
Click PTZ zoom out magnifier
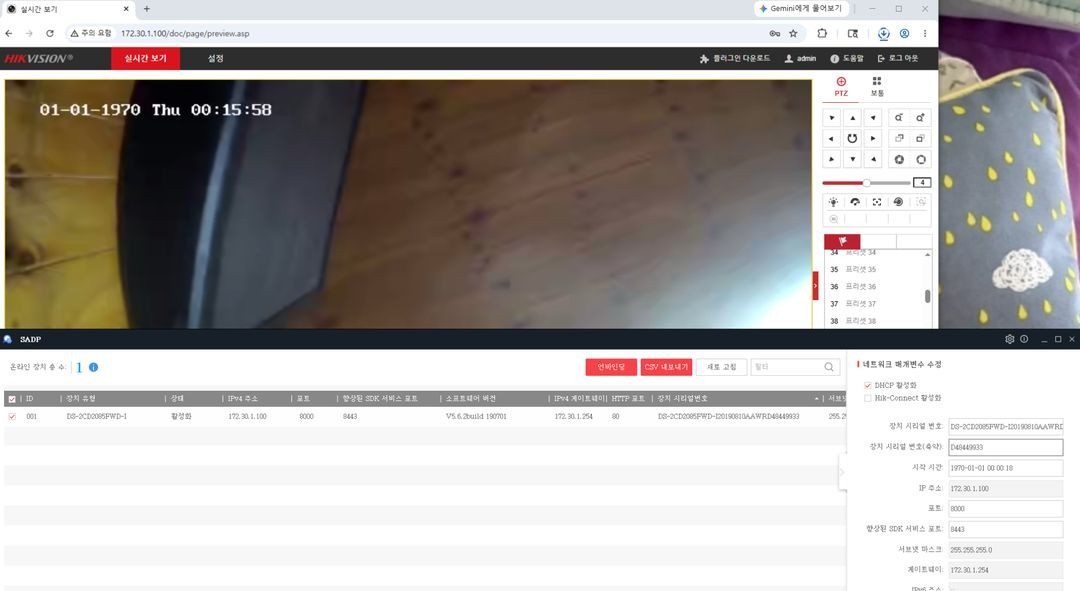tap(899, 118)
